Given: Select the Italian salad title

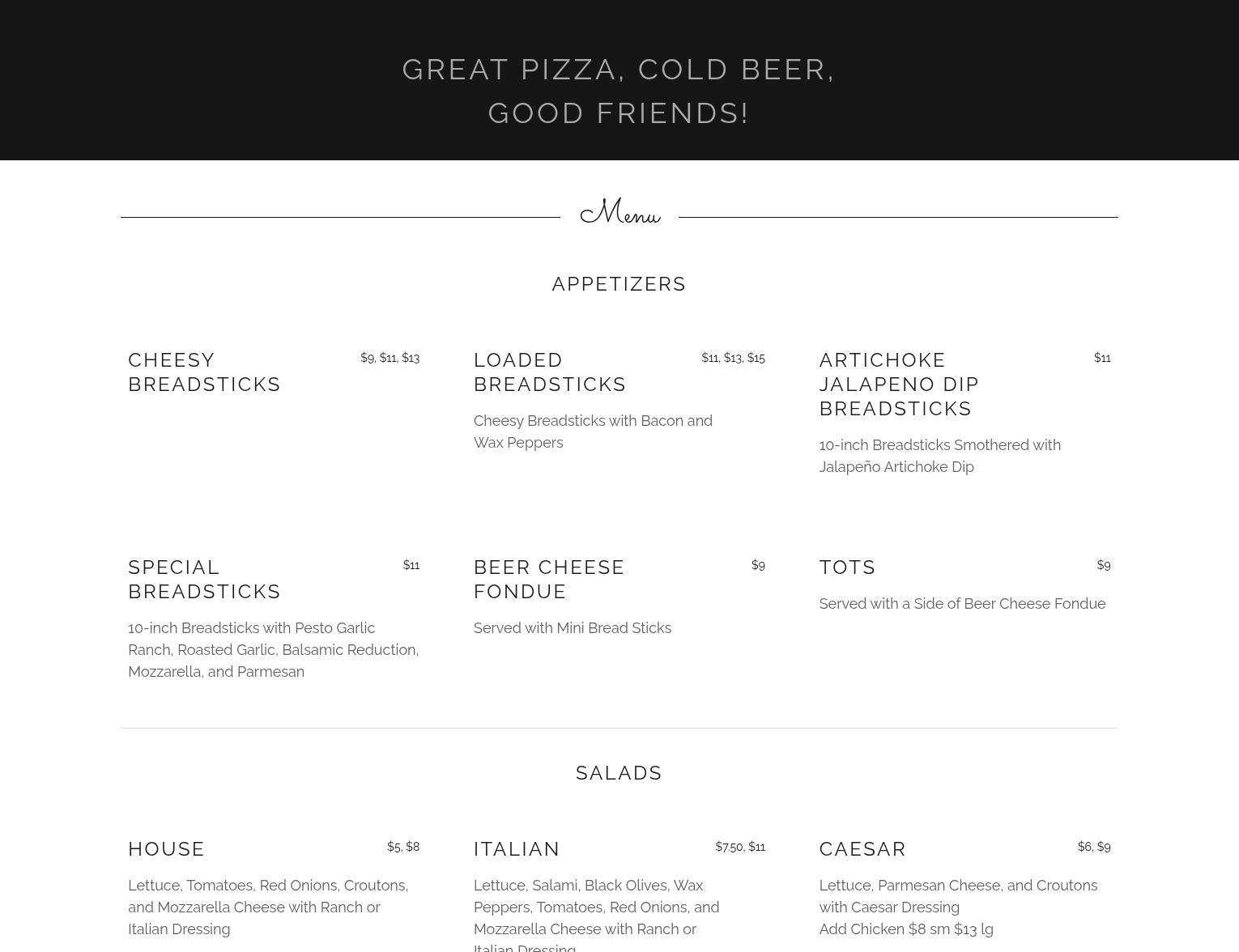Looking at the screenshot, I should 517,849.
